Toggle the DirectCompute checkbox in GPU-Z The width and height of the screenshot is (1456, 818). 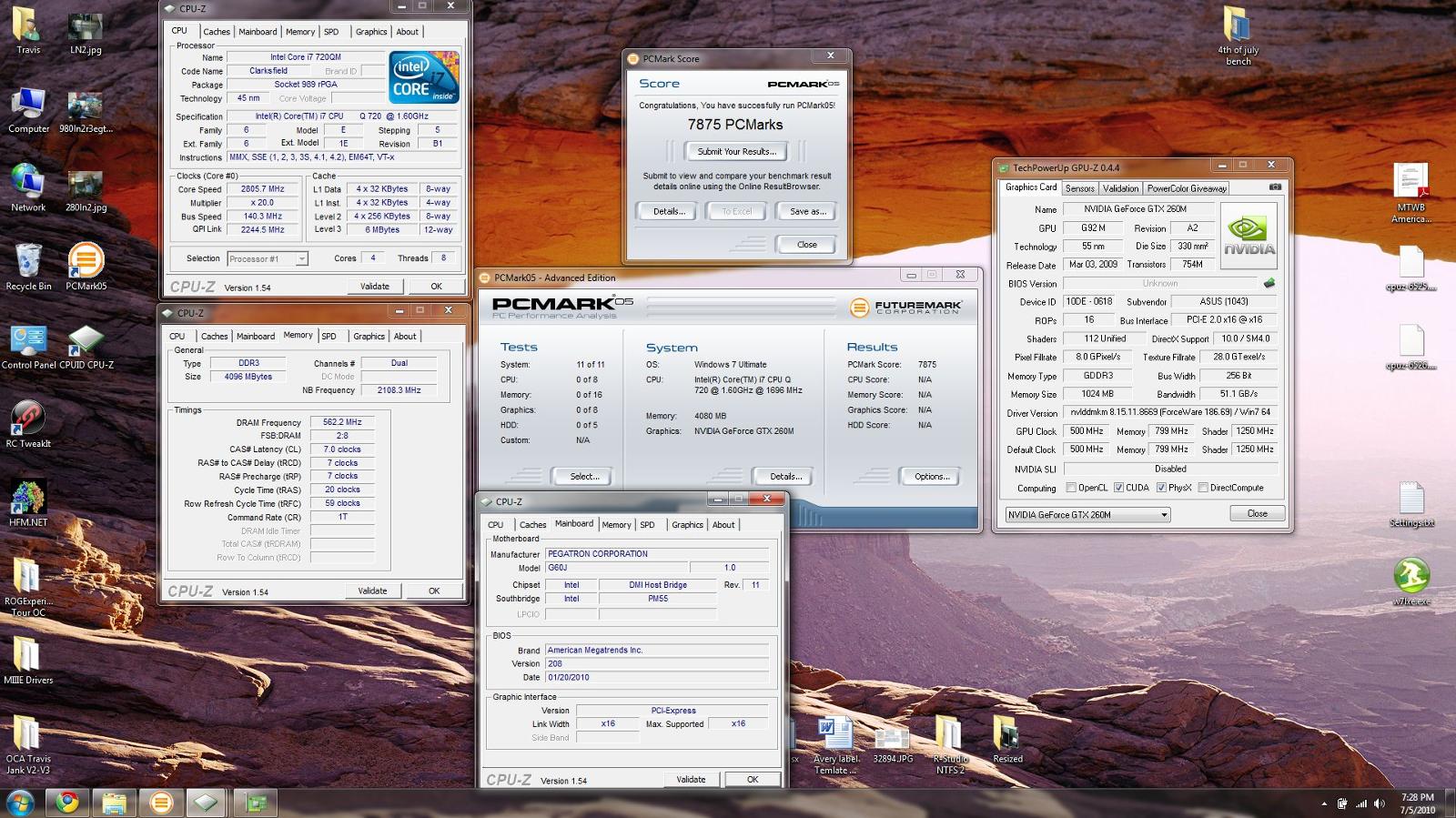[x=1203, y=488]
